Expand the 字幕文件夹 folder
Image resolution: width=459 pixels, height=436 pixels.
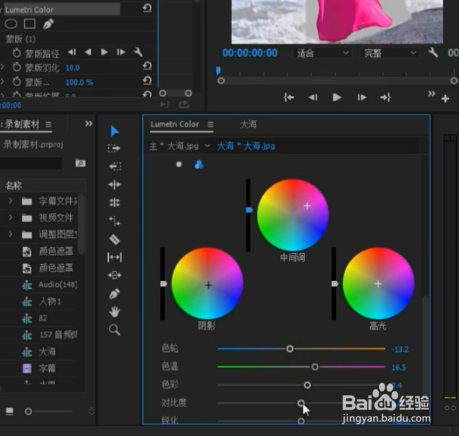click(11, 201)
